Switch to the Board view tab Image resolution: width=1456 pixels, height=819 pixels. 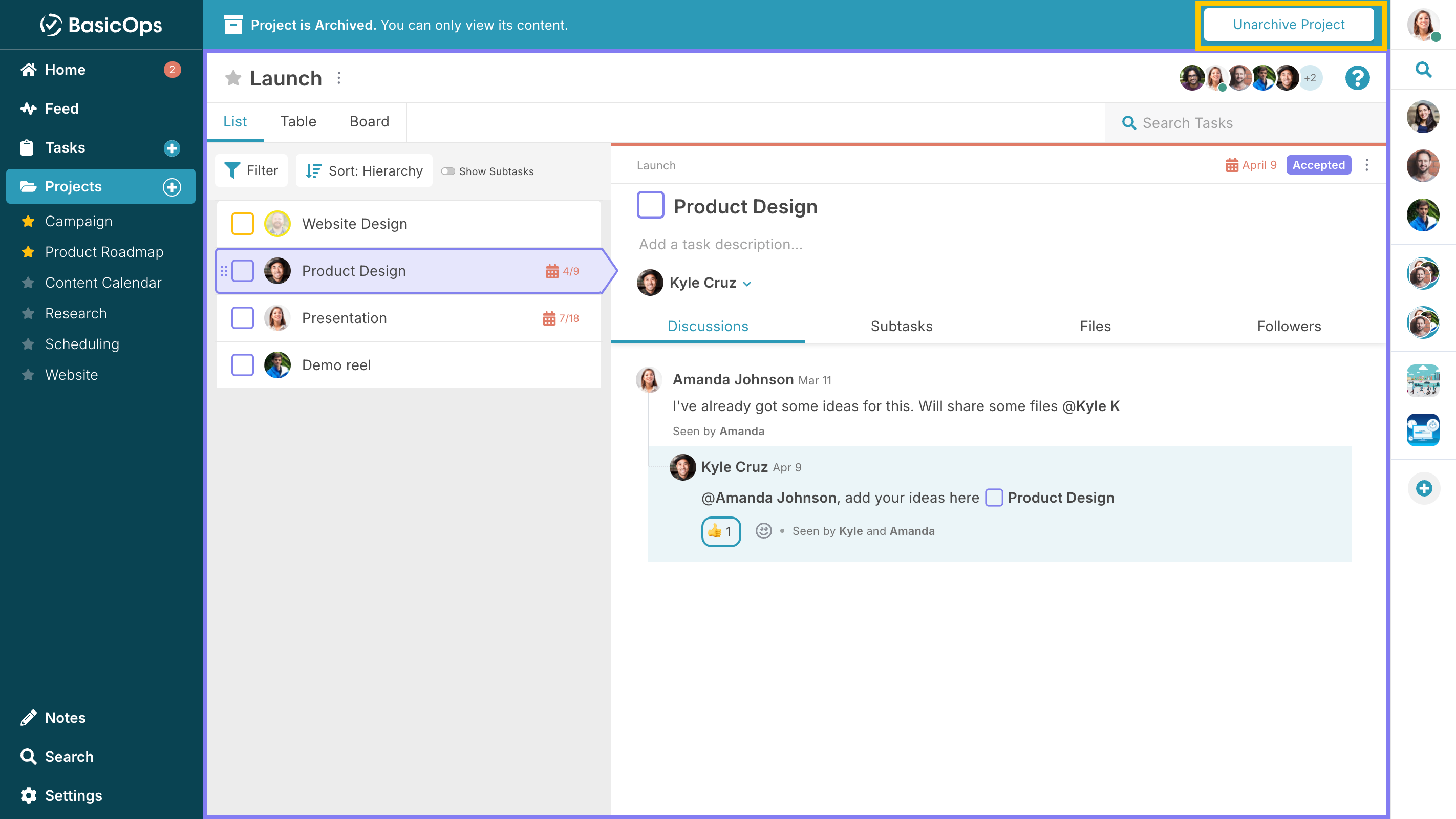pos(369,121)
